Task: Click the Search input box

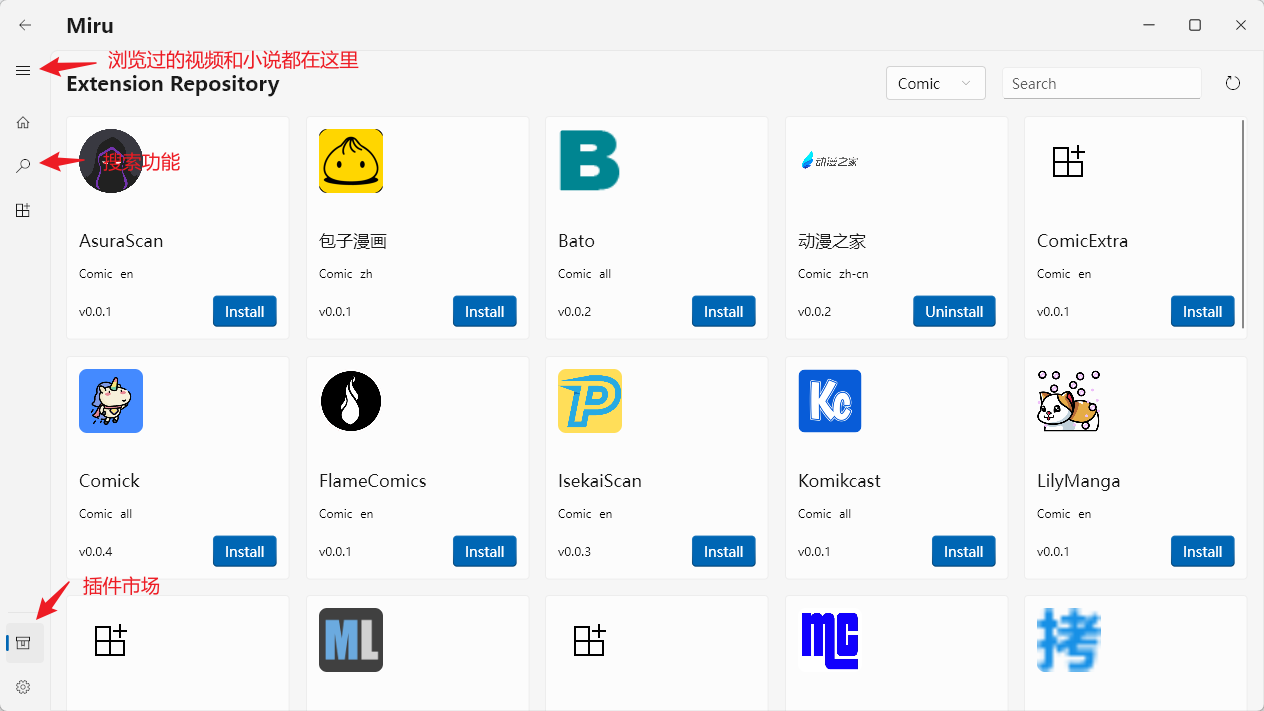Action: click(x=1100, y=83)
